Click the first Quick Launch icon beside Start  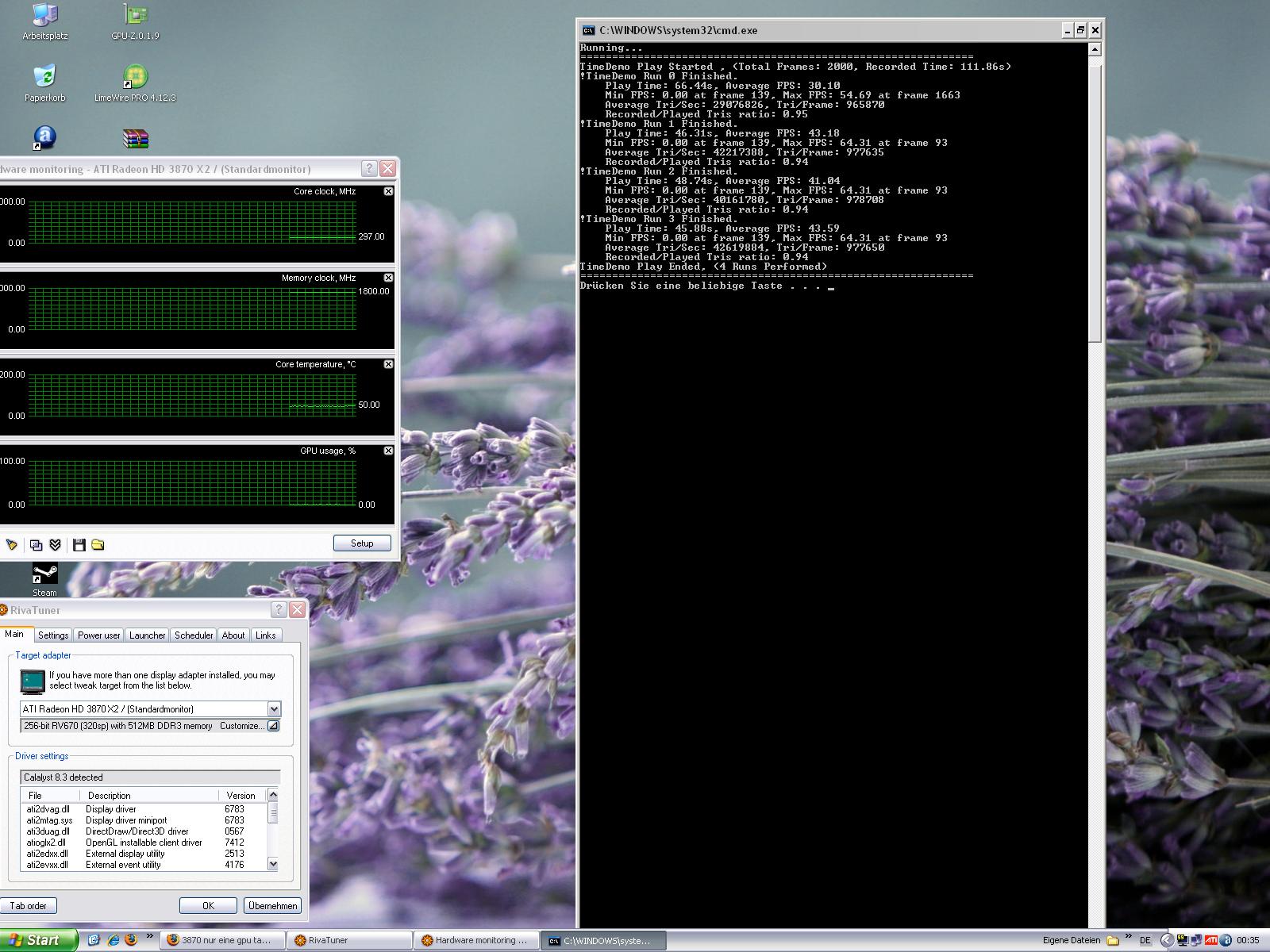coord(94,940)
